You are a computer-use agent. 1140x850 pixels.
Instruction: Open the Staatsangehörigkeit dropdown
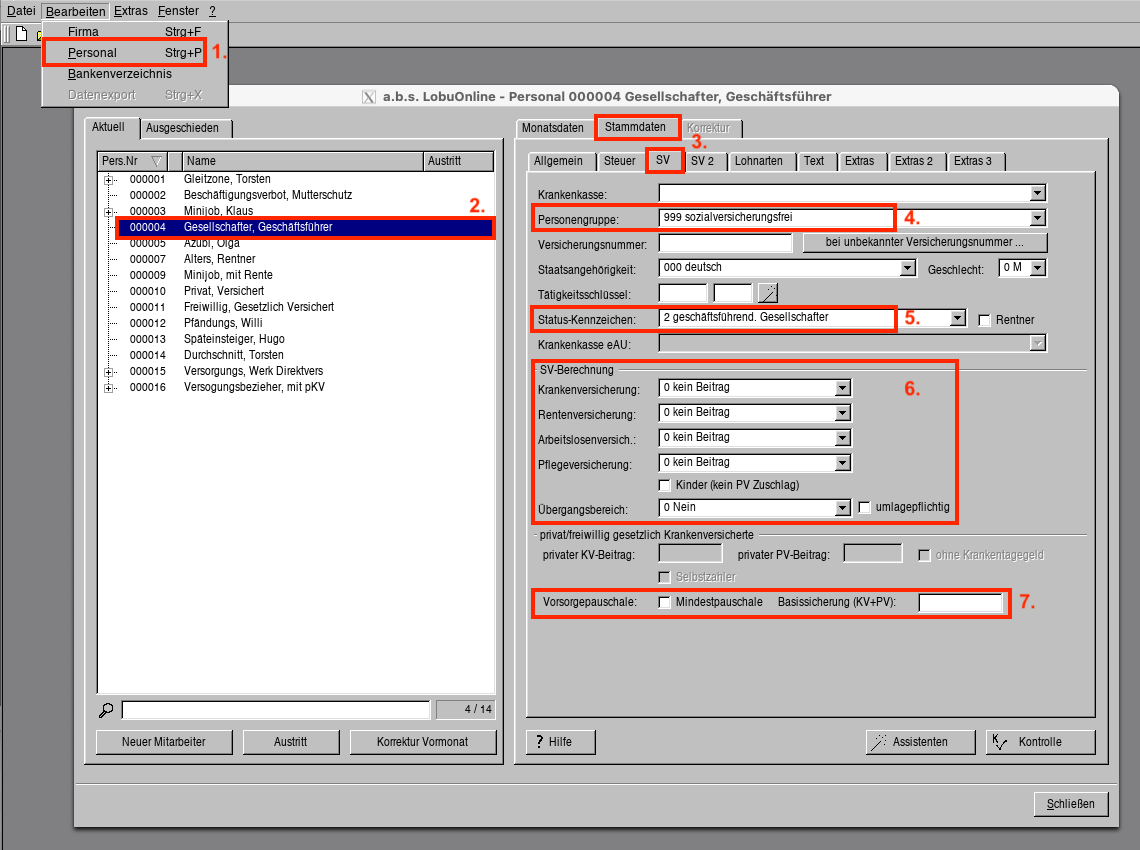pos(907,268)
